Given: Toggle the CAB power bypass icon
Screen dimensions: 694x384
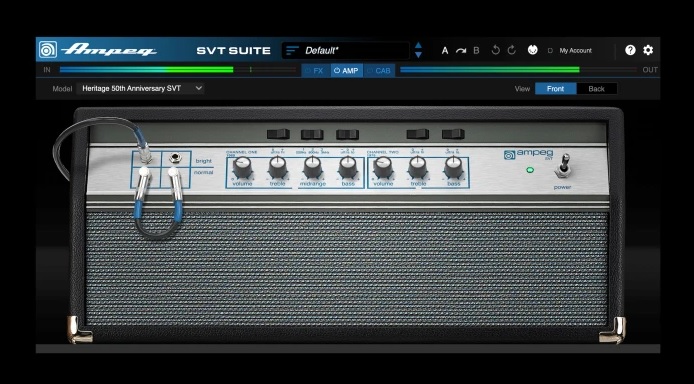Looking at the screenshot, I should pyautogui.click(x=370, y=70).
